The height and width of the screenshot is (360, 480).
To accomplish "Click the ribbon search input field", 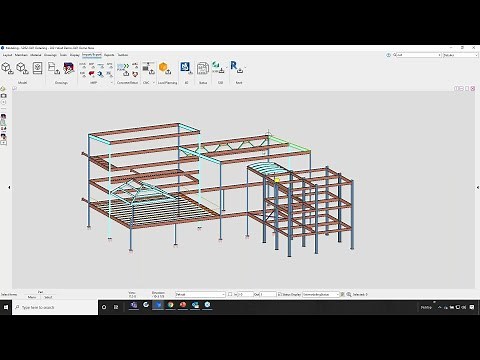I will click(419, 55).
